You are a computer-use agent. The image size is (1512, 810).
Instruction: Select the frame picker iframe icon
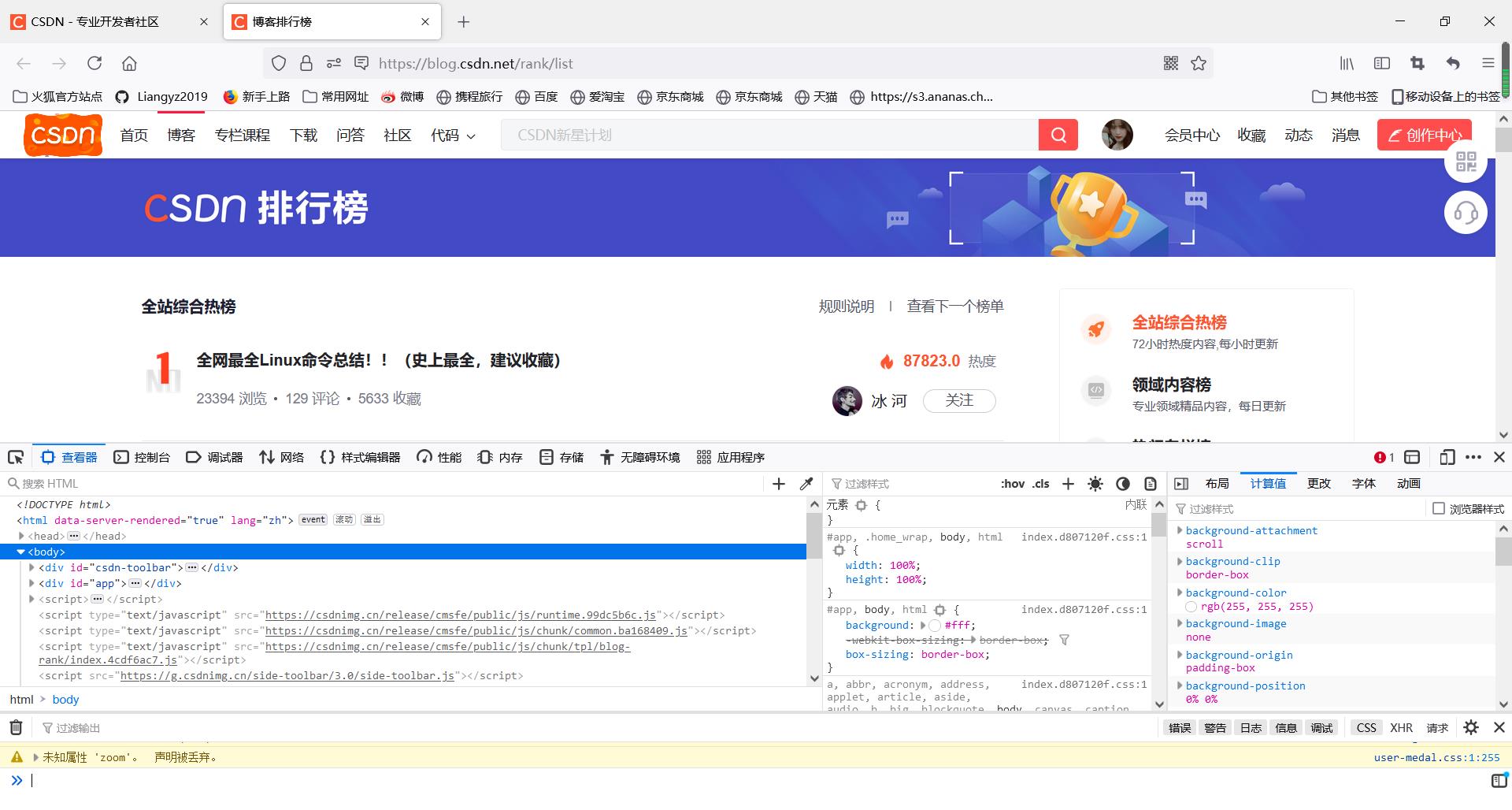[x=1412, y=457]
